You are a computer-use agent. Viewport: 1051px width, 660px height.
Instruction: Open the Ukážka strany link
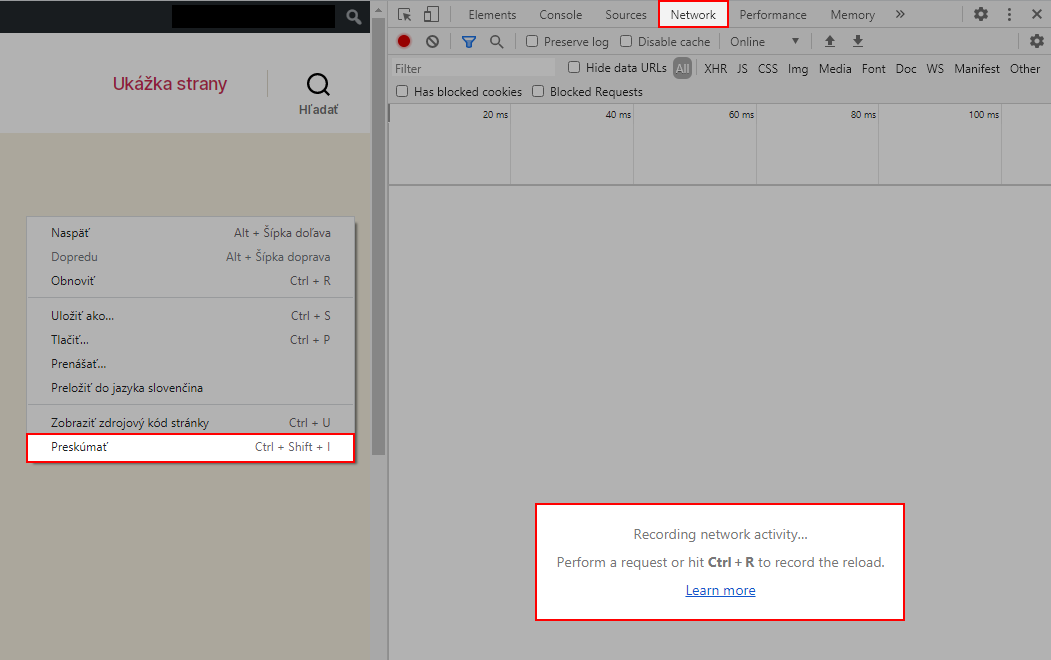(170, 84)
